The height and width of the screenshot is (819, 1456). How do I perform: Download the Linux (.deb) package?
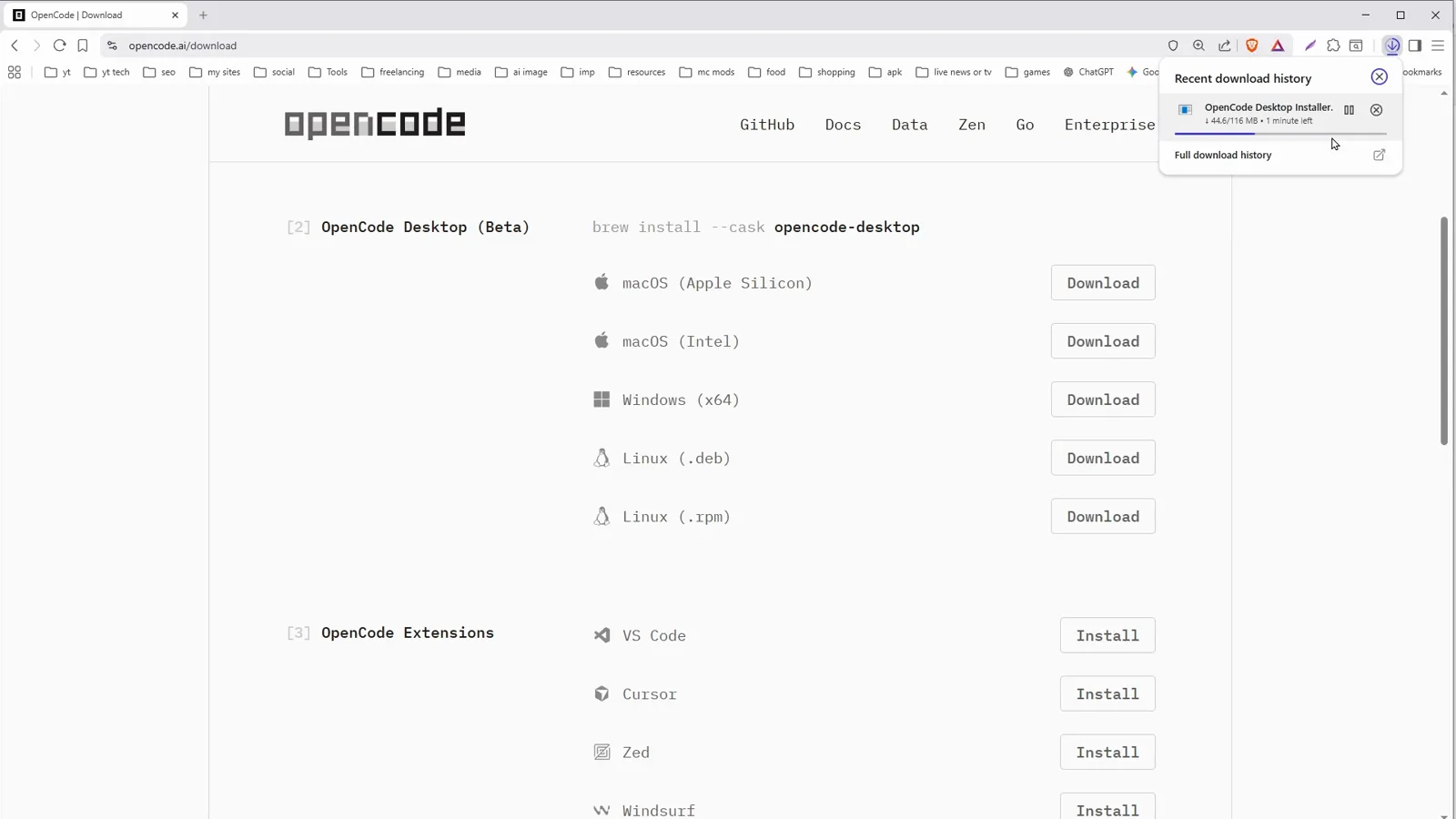(1103, 458)
